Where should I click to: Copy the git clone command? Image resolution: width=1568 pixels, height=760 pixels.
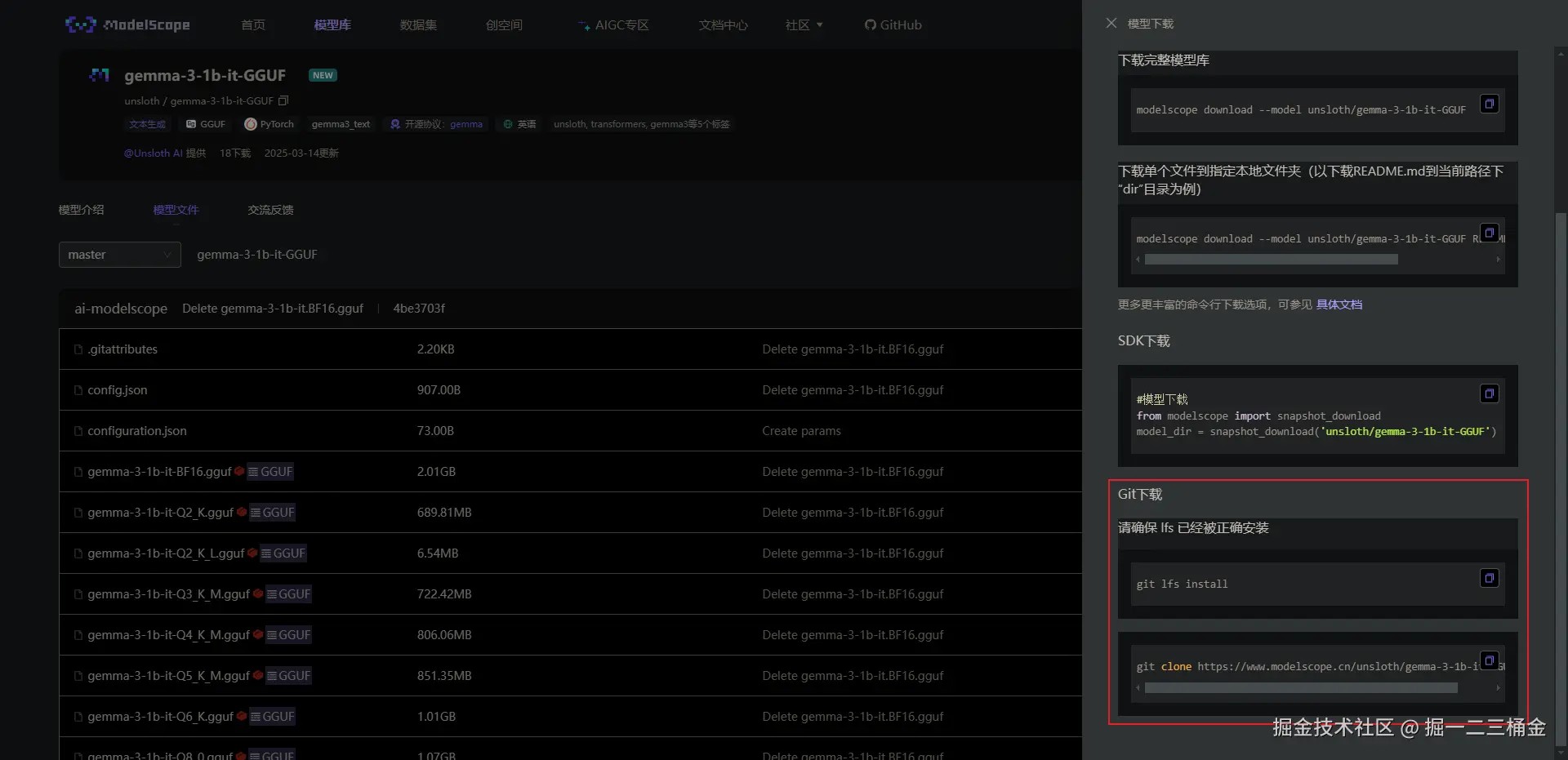point(1490,660)
